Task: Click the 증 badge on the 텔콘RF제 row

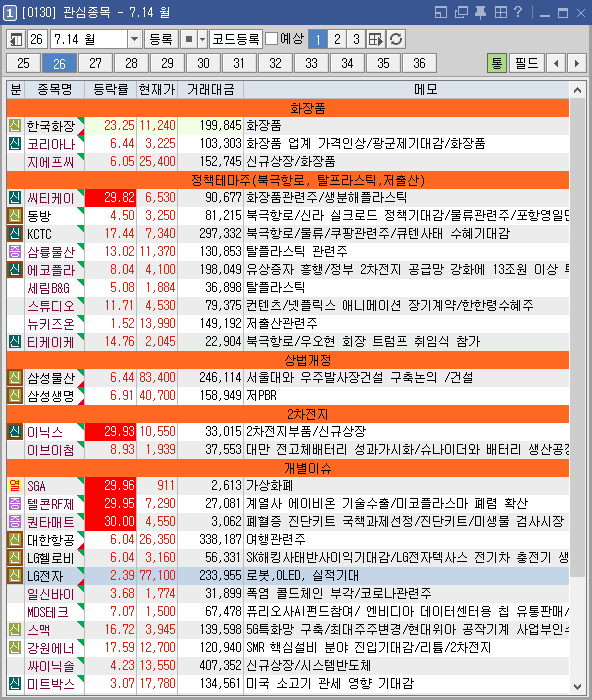Action: click(15, 504)
